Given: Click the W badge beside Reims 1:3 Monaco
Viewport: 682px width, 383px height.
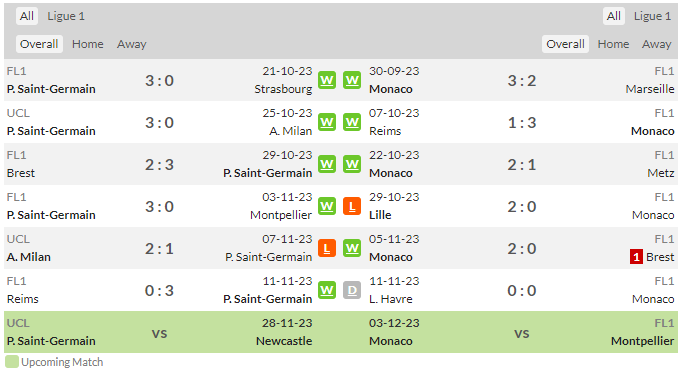Looking at the screenshot, I should coord(352,122).
